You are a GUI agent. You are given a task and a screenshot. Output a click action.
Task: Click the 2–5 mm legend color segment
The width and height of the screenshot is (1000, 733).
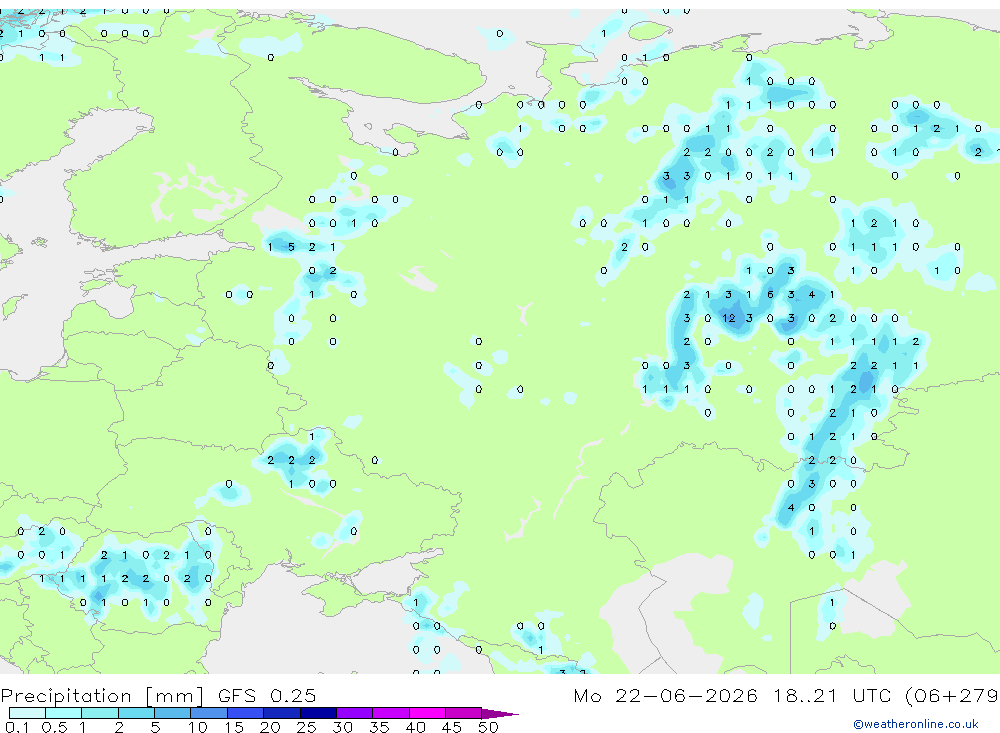[136, 713]
